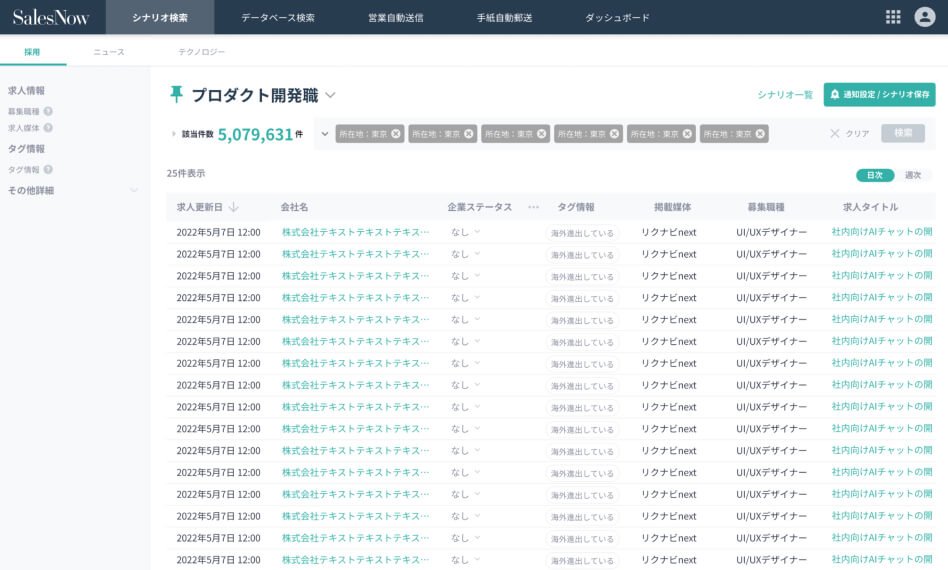Switch the view toggle to 日次
Screen dimensions: 948x570
(x=875, y=175)
